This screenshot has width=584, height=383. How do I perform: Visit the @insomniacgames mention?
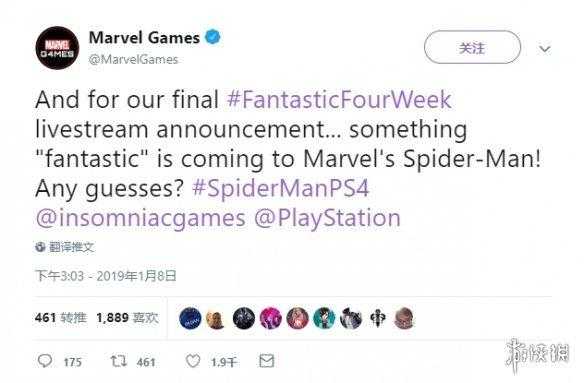coord(141,218)
